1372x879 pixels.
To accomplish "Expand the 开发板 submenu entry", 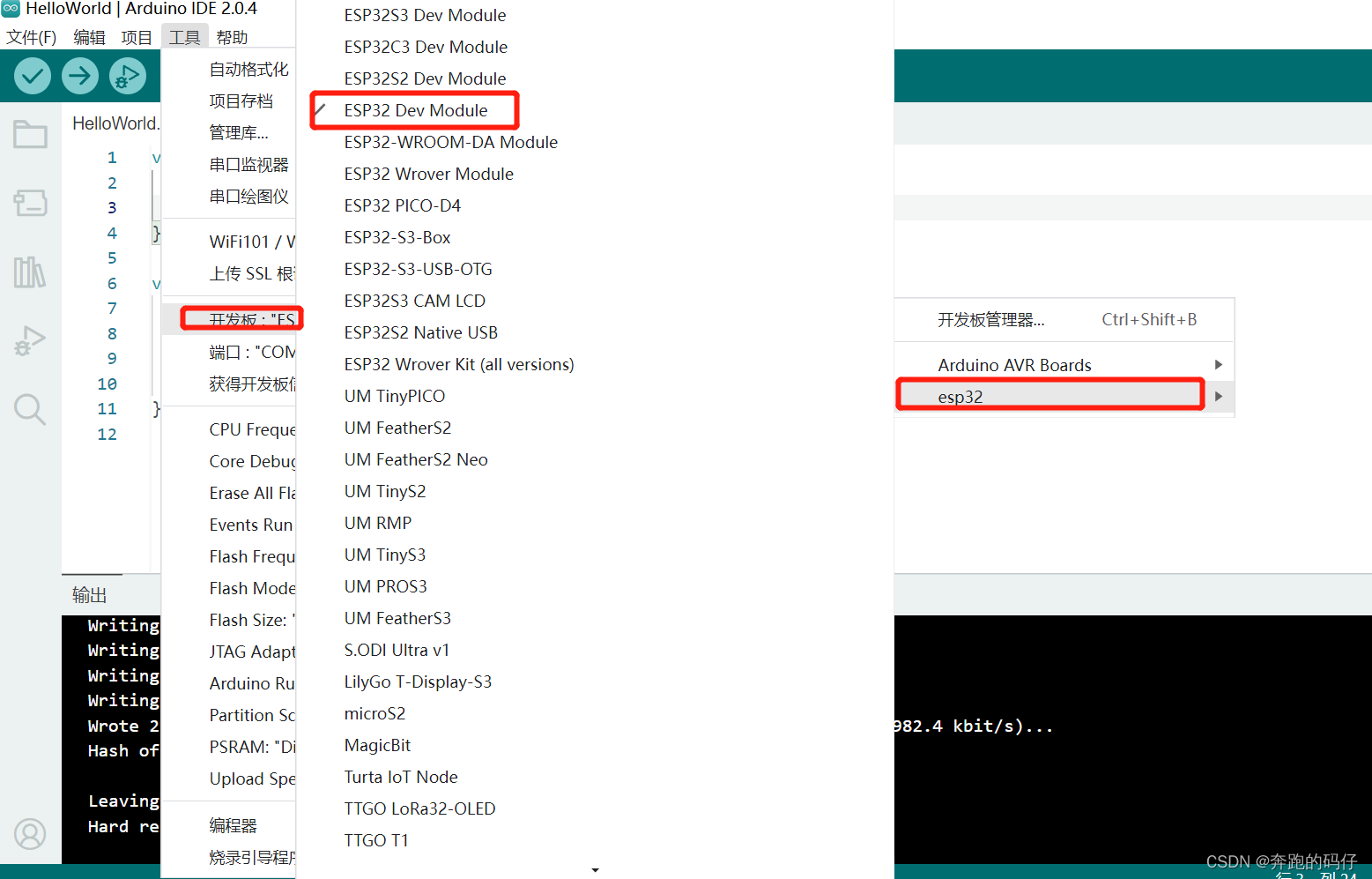I will point(229,319).
